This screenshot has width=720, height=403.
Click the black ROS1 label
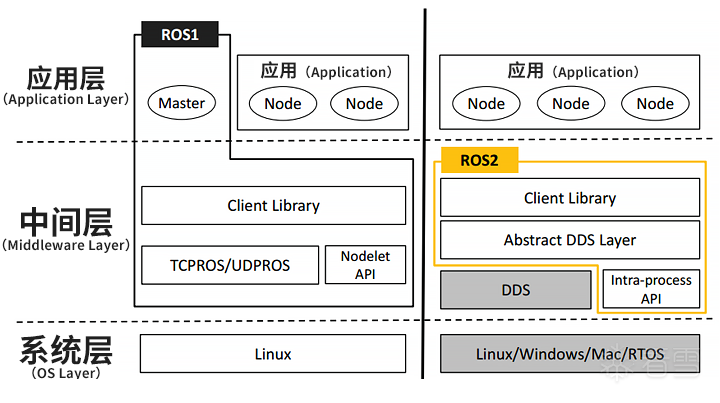[x=181, y=35]
